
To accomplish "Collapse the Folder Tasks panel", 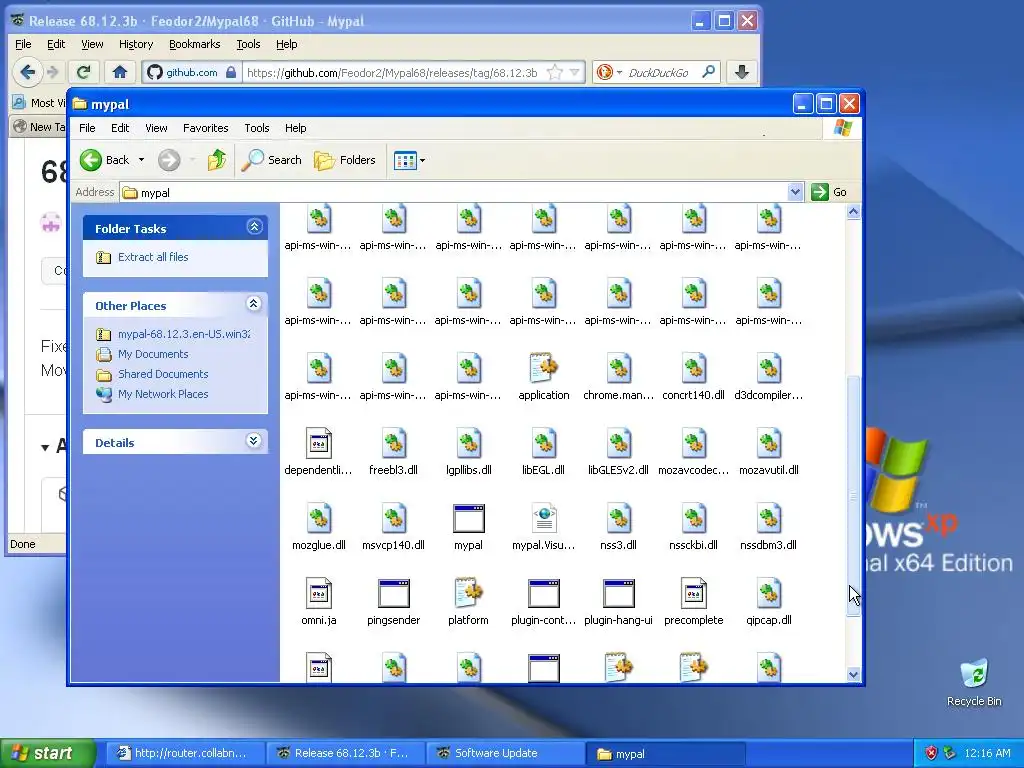I will click(254, 227).
